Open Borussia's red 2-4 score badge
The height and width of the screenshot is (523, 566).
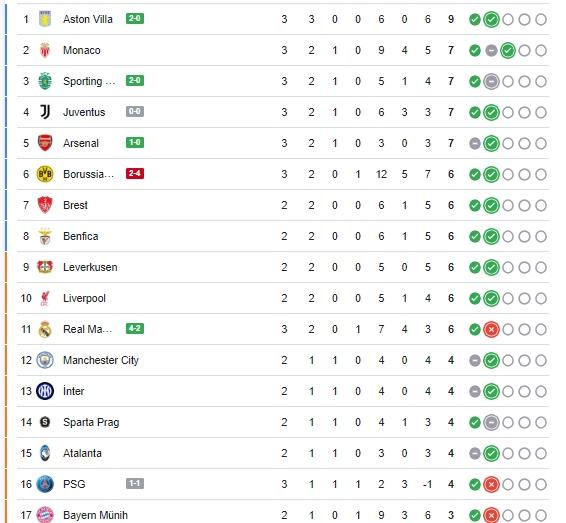(135, 174)
